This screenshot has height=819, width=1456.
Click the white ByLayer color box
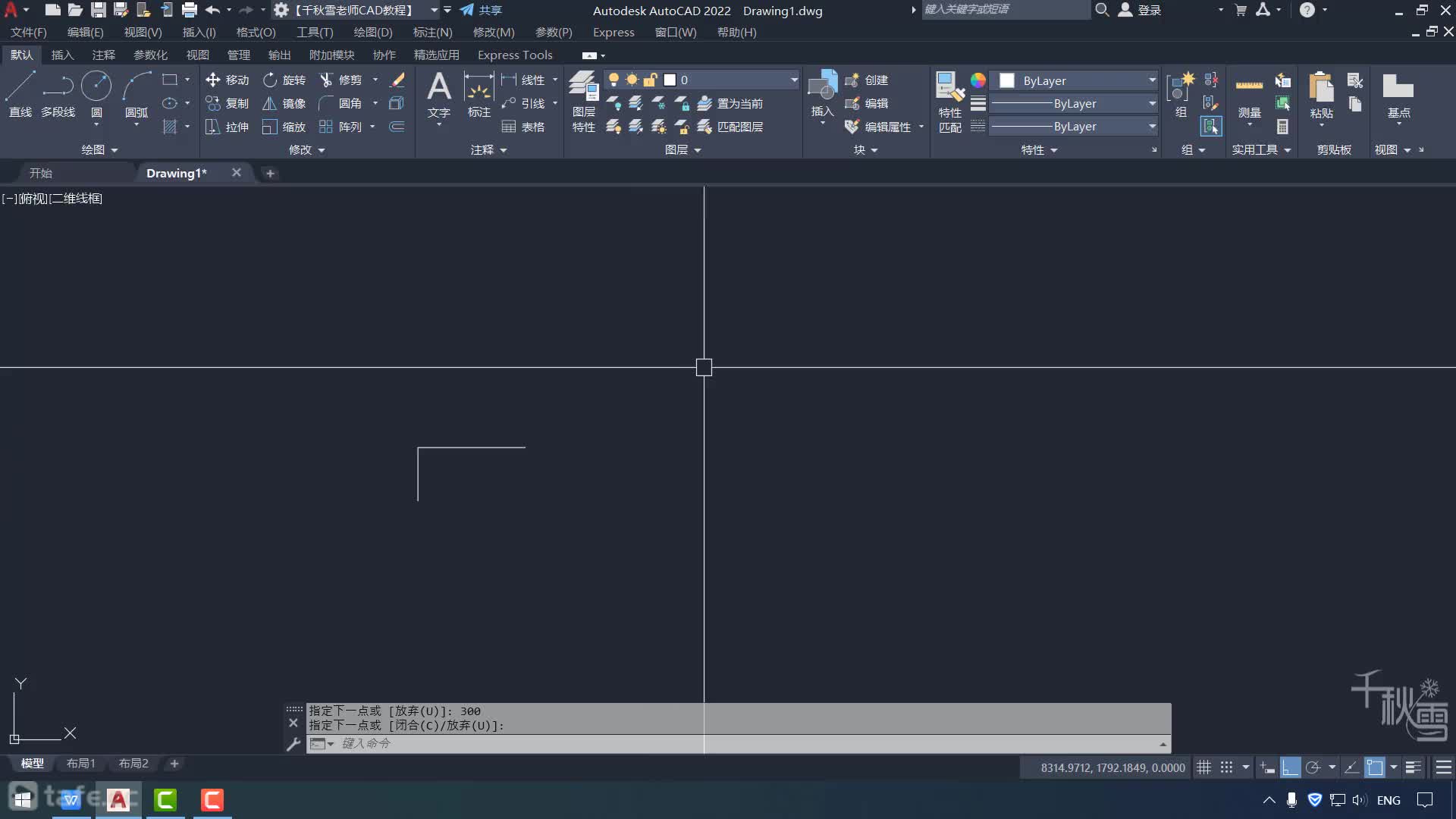(x=1007, y=80)
